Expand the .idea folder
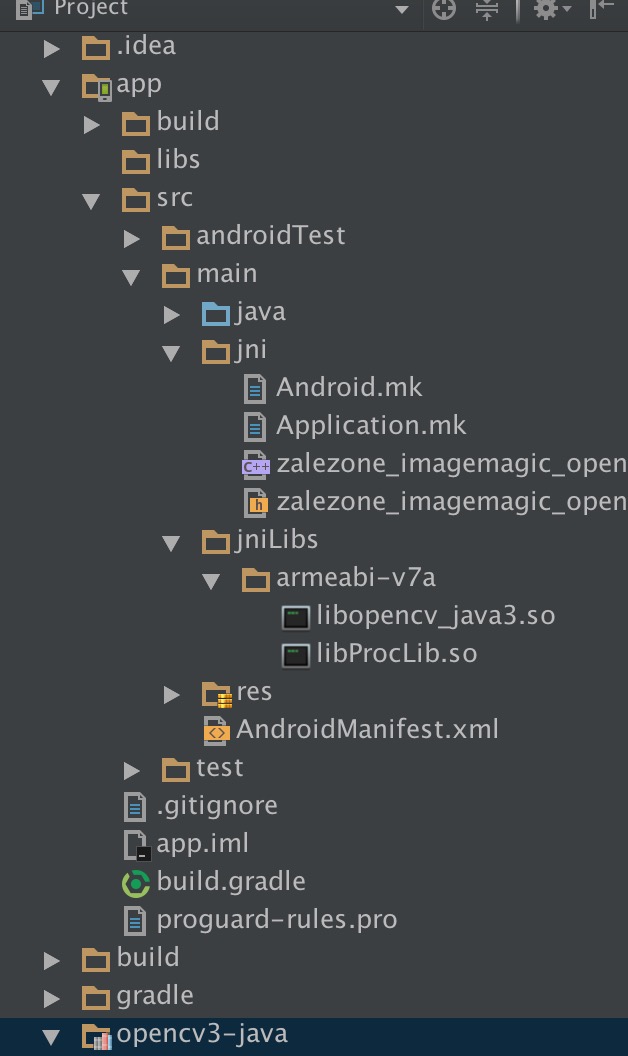This screenshot has height=1056, width=628. click(x=52, y=47)
